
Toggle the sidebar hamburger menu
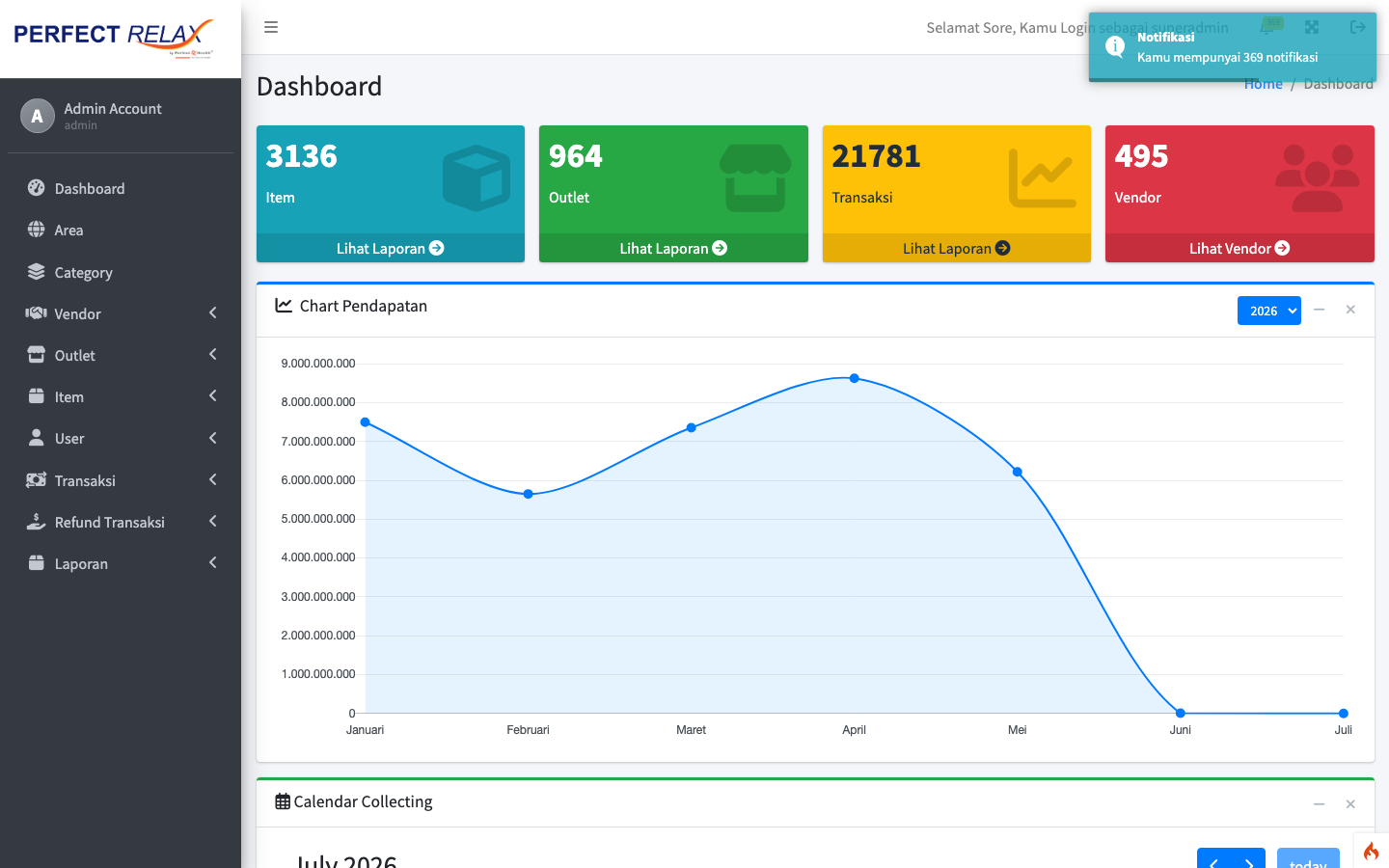[x=271, y=27]
